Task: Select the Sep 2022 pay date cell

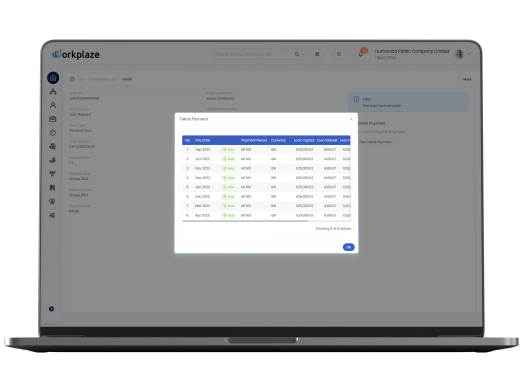Action: [202, 150]
